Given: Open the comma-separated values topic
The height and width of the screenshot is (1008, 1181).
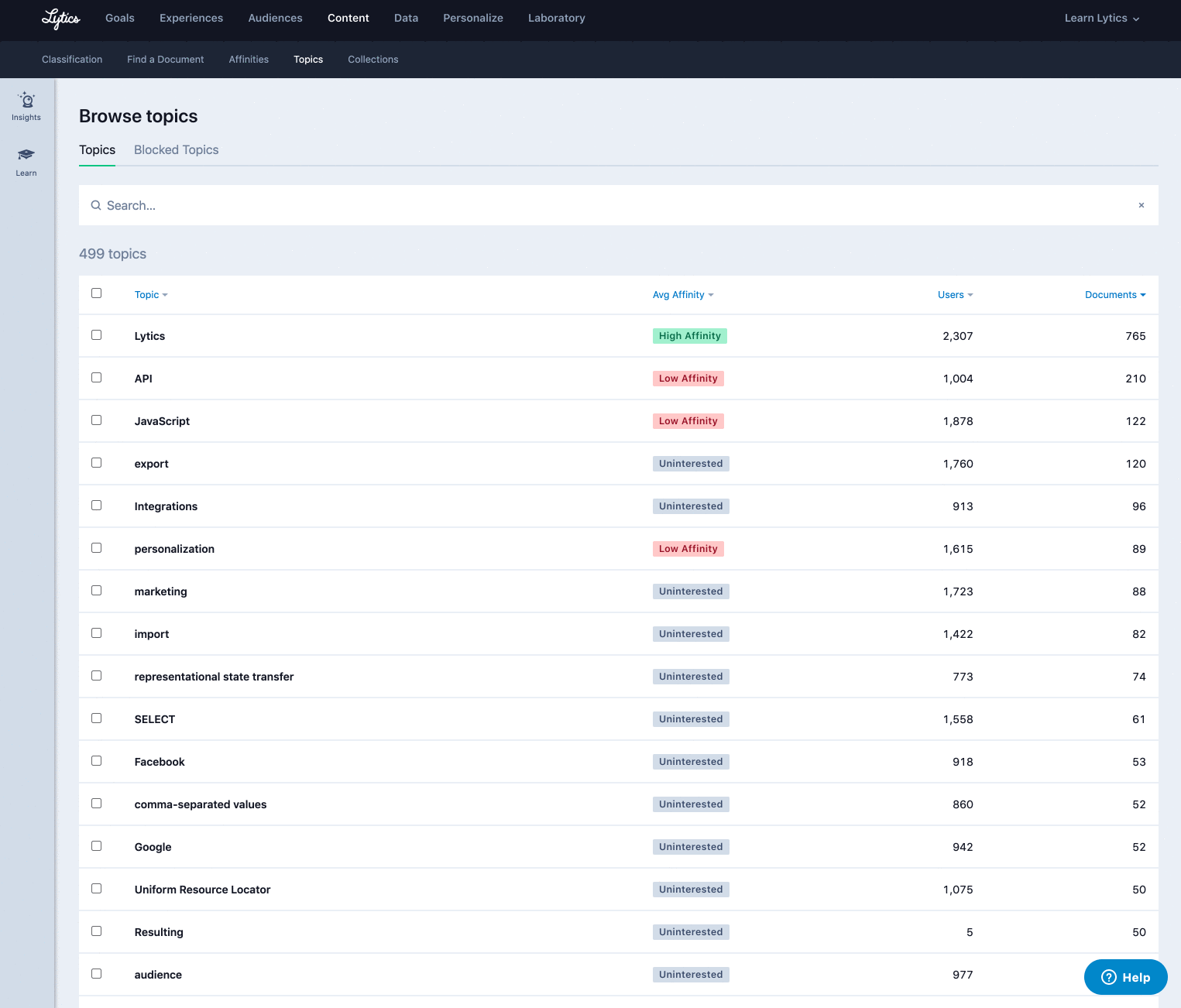Looking at the screenshot, I should pyautogui.click(x=201, y=804).
